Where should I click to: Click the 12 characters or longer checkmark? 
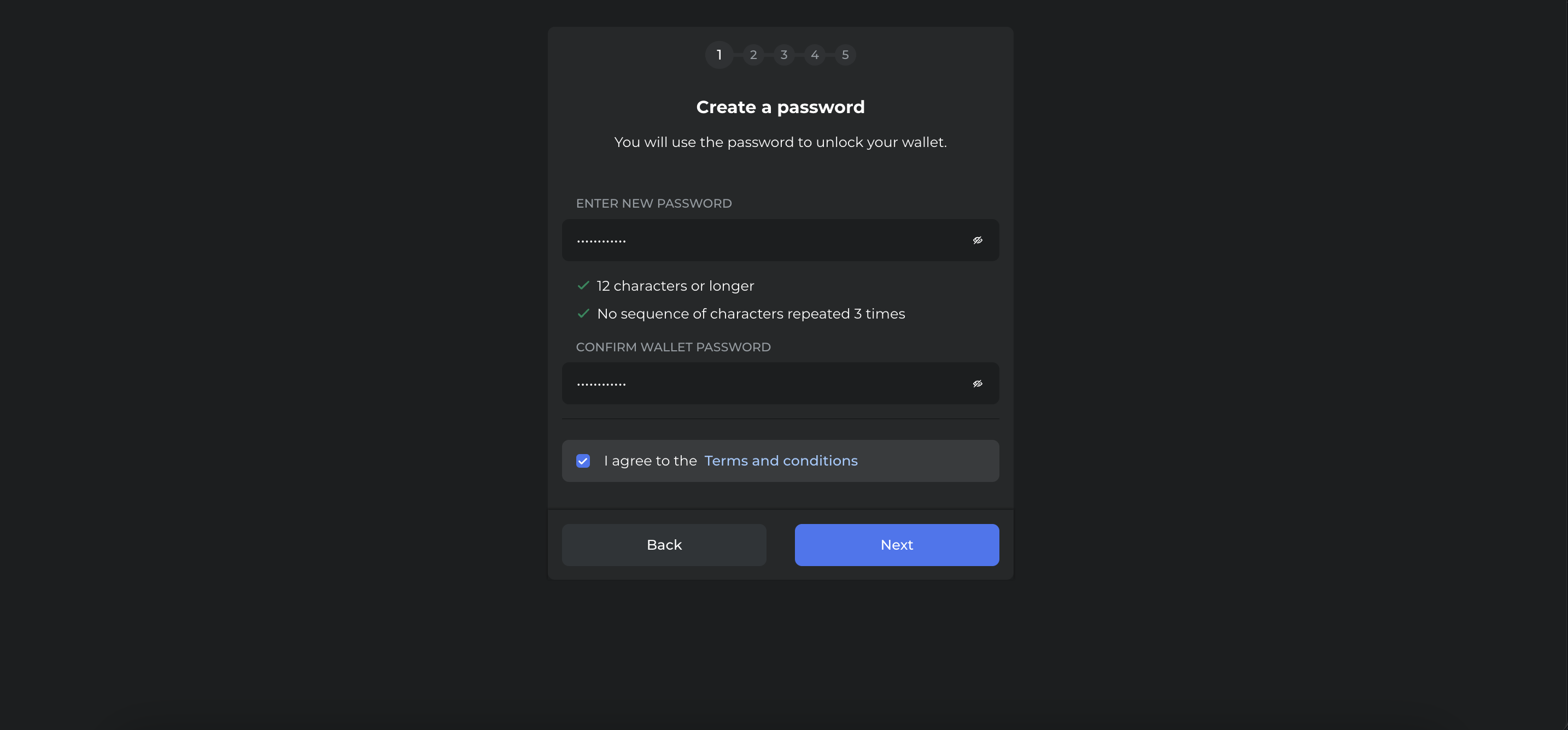pos(583,285)
